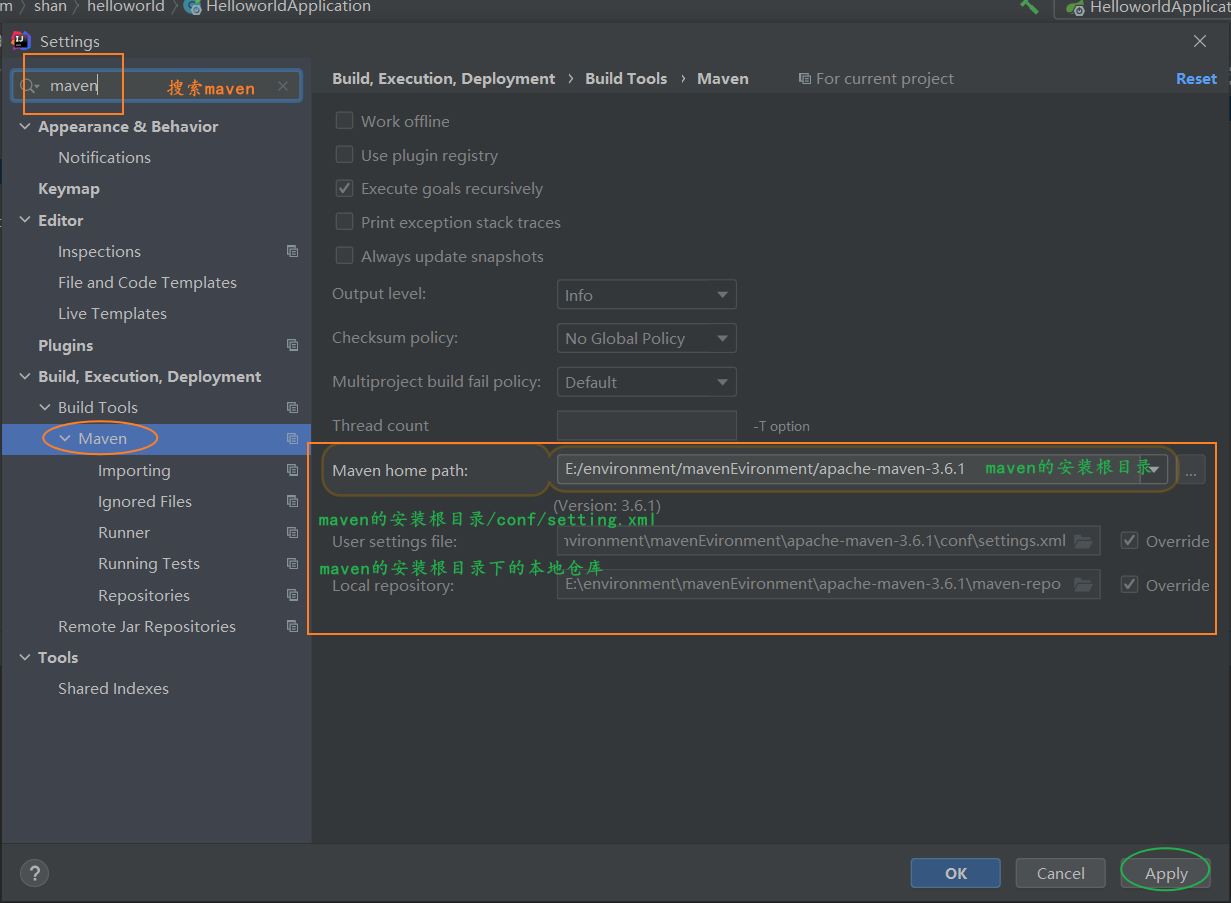Image resolution: width=1231 pixels, height=903 pixels.
Task: Click the Cancel button
Action: (x=1060, y=873)
